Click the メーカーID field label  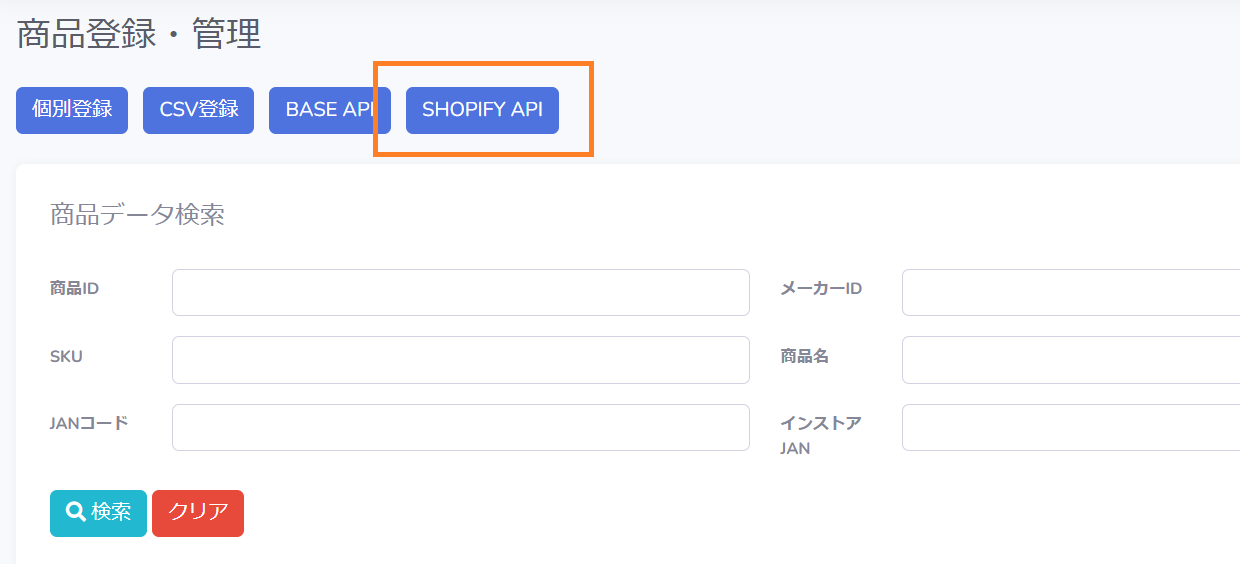pyautogui.click(x=821, y=288)
